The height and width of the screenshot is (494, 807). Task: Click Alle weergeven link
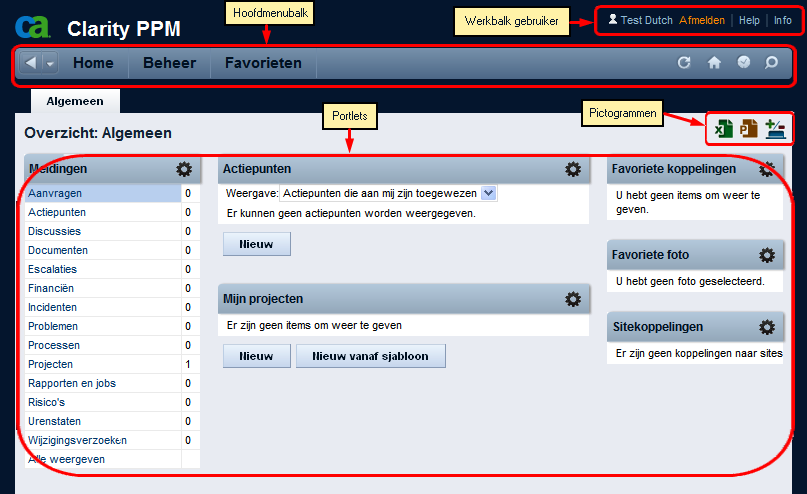(66, 460)
